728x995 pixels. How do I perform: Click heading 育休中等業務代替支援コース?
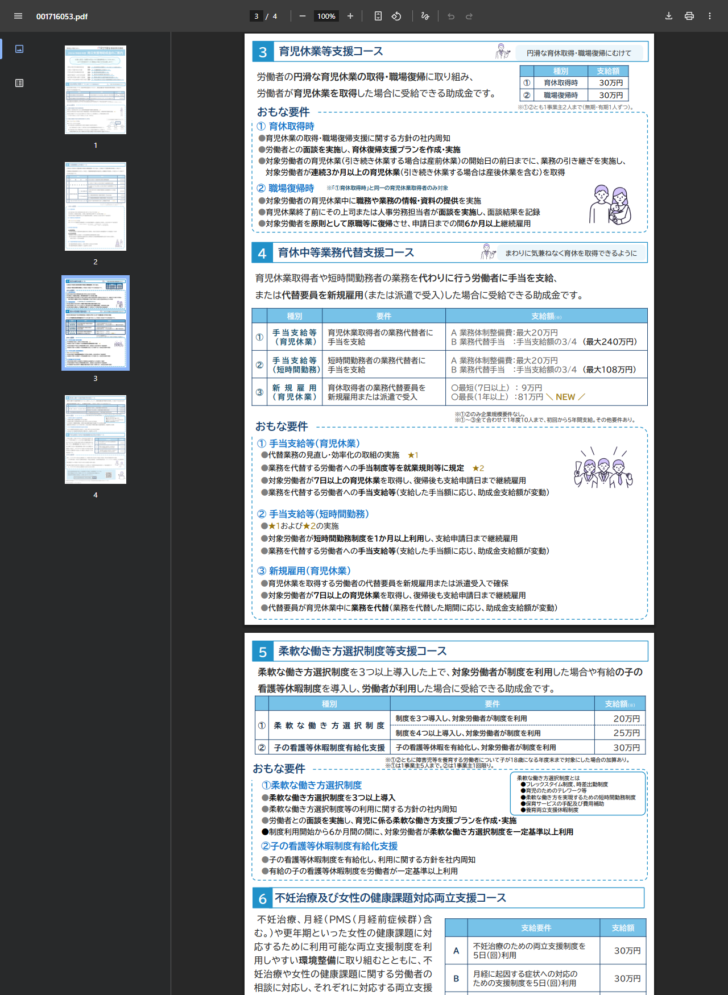[x=346, y=253]
